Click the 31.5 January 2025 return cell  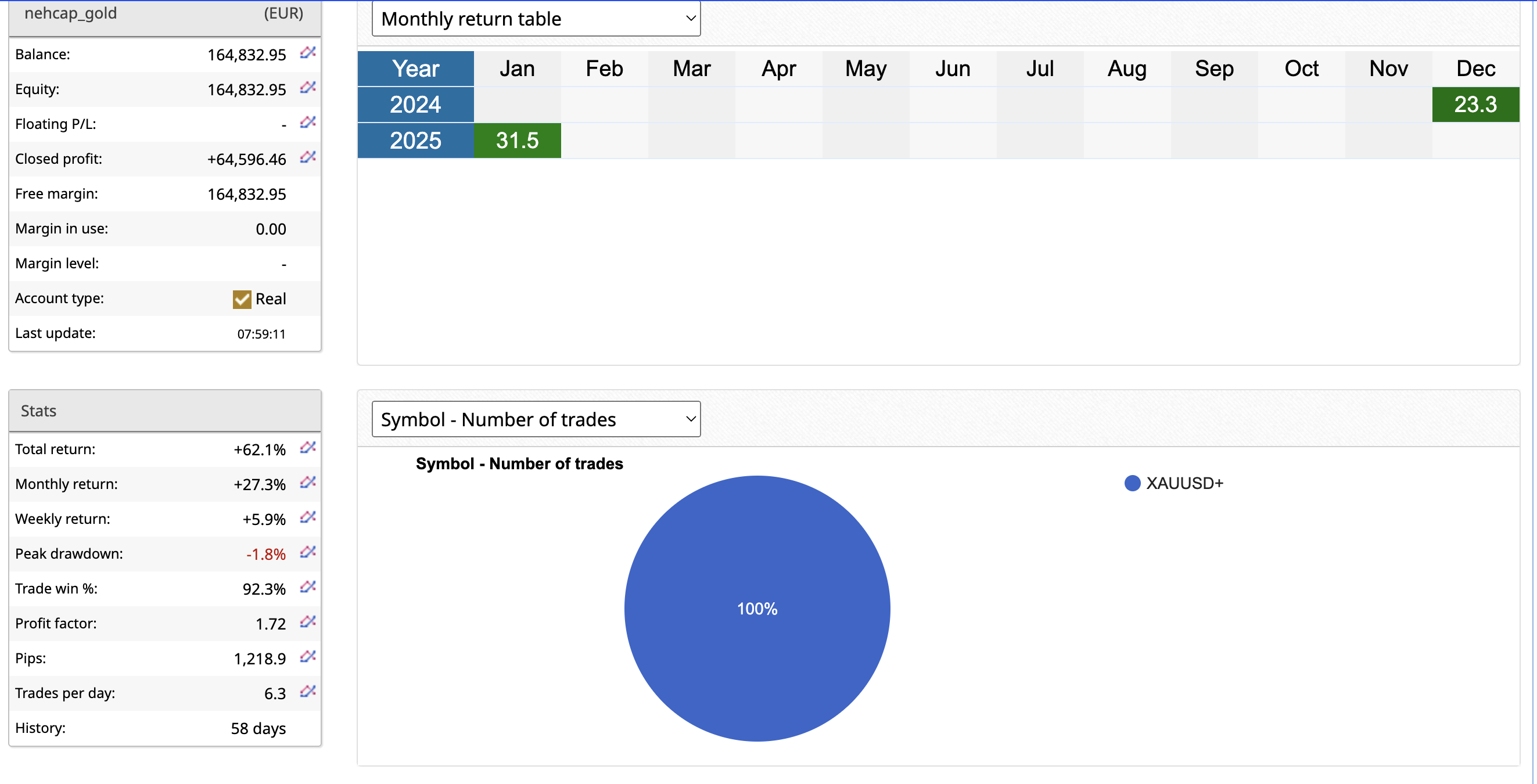point(517,141)
